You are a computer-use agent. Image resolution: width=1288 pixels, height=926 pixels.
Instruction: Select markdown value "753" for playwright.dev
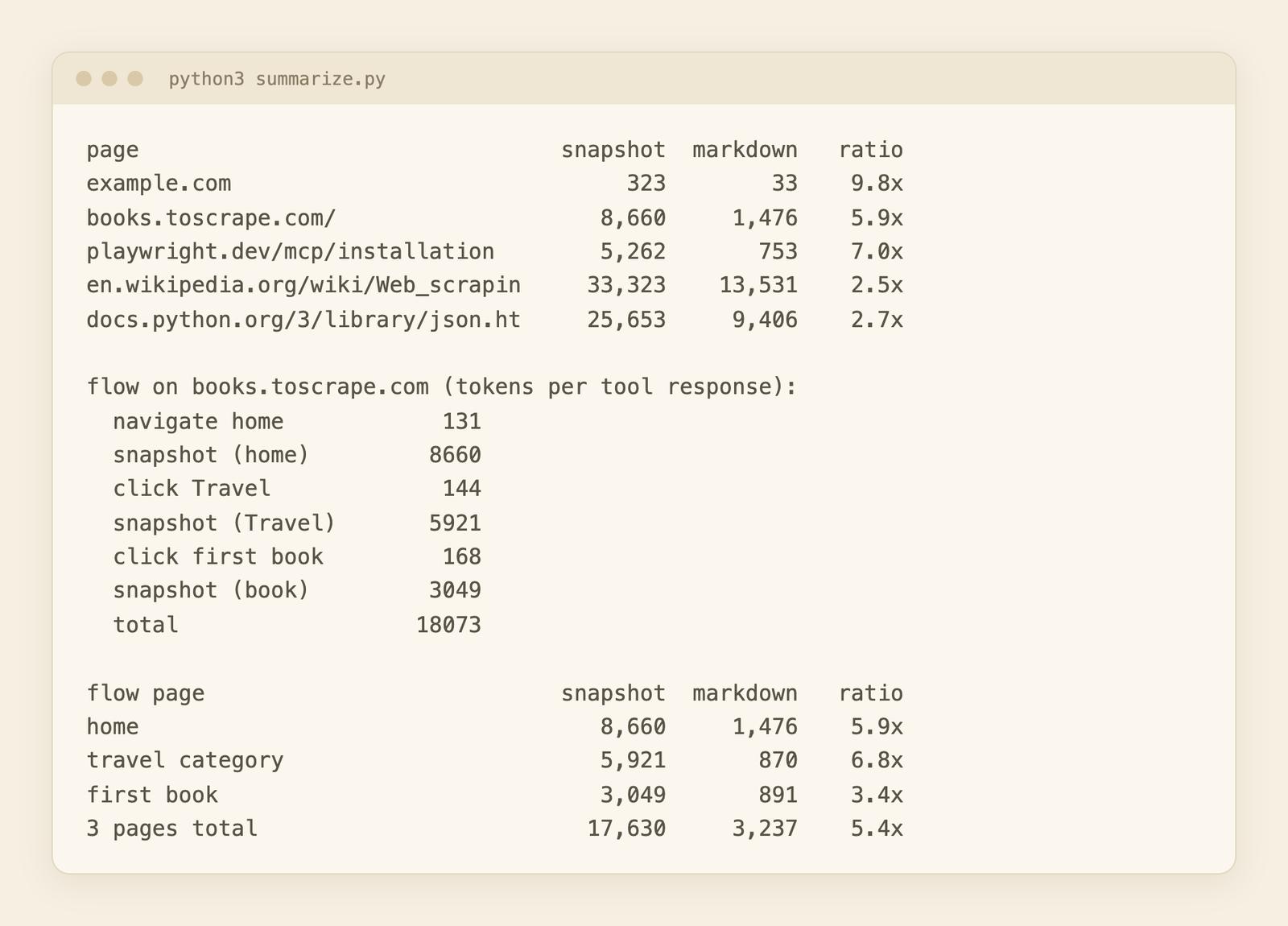pyautogui.click(x=778, y=252)
